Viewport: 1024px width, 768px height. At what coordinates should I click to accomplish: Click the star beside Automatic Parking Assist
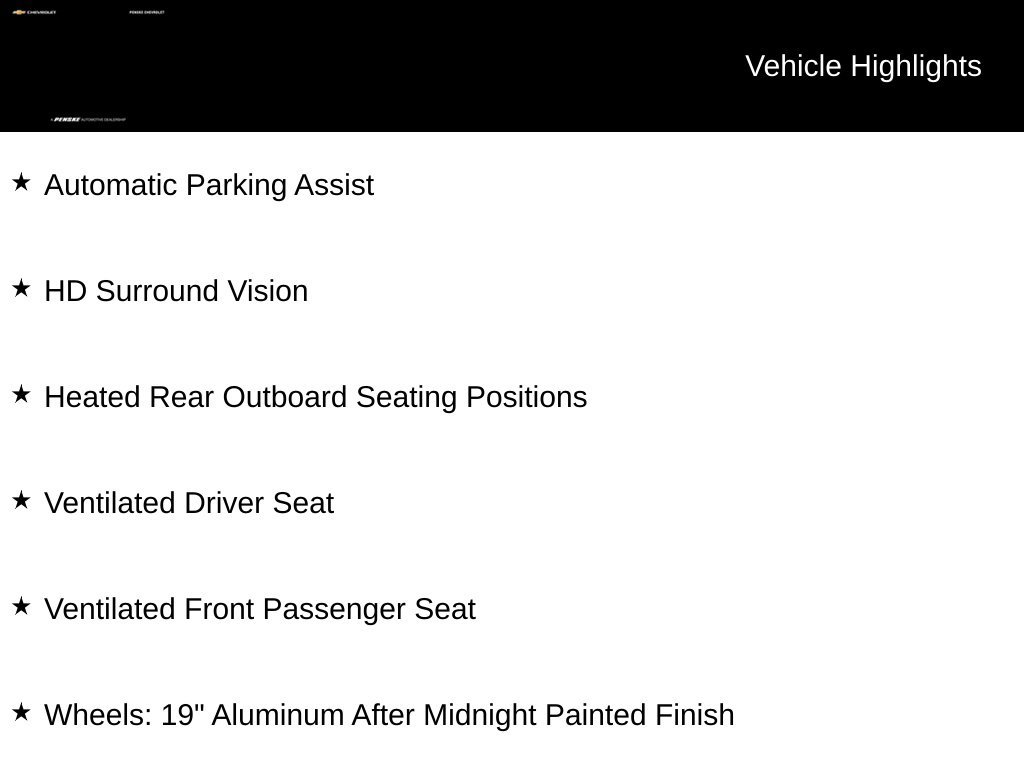point(21,182)
